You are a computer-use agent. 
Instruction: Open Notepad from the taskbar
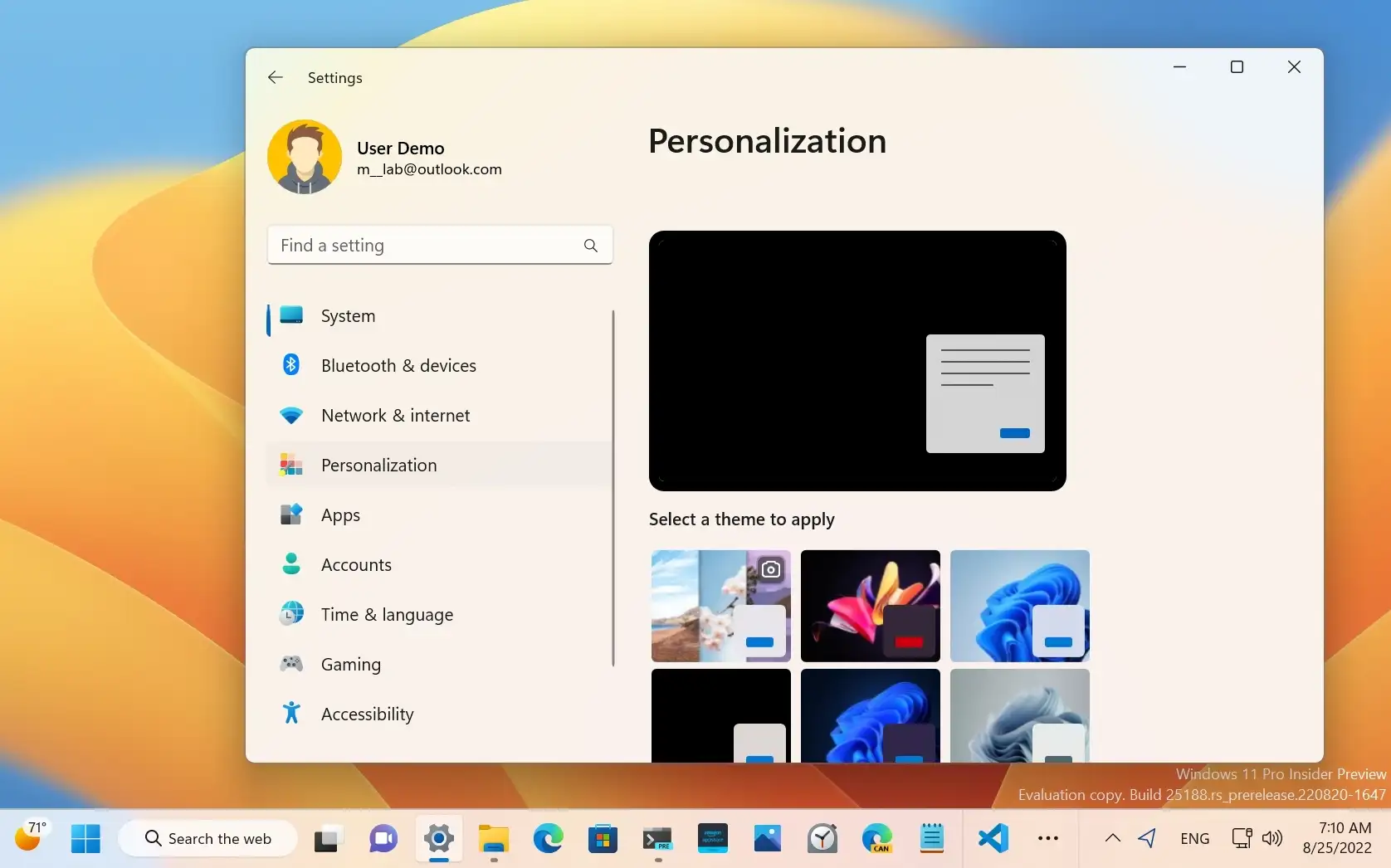(932, 840)
